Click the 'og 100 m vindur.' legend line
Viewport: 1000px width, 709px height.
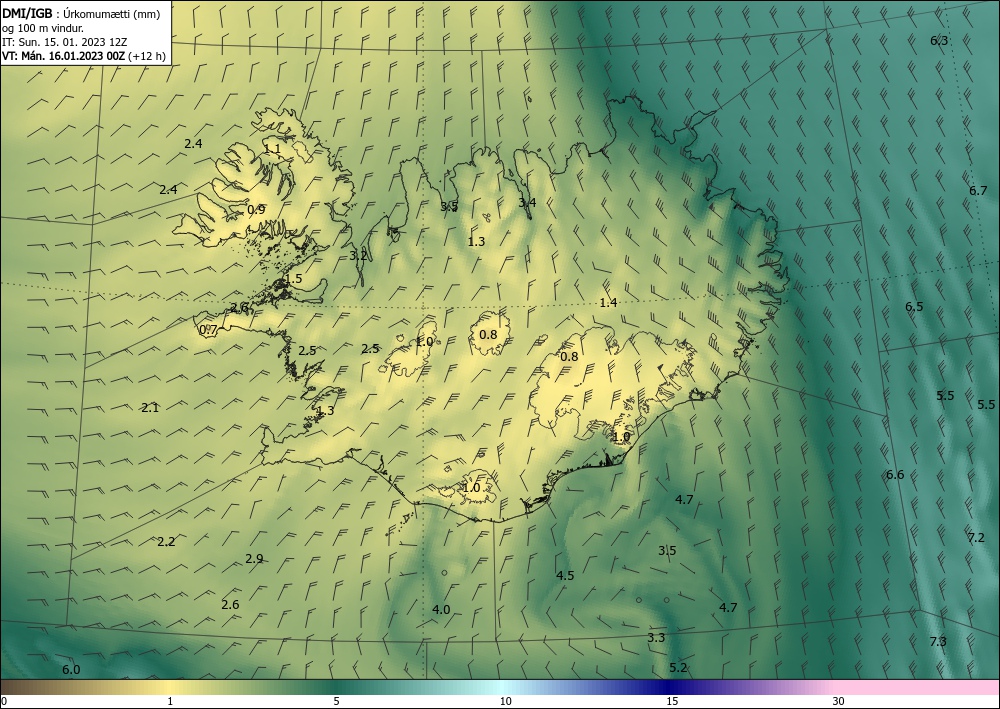pos(43,28)
